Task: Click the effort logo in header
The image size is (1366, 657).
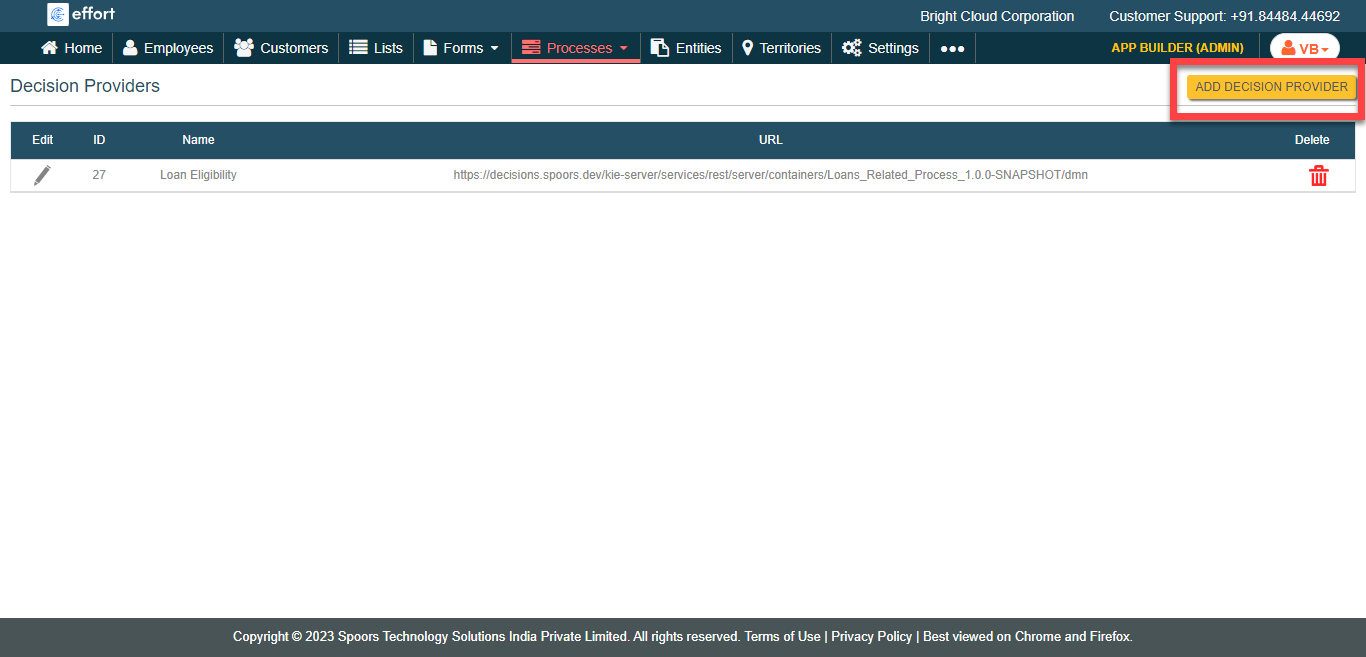Action: click(x=82, y=14)
